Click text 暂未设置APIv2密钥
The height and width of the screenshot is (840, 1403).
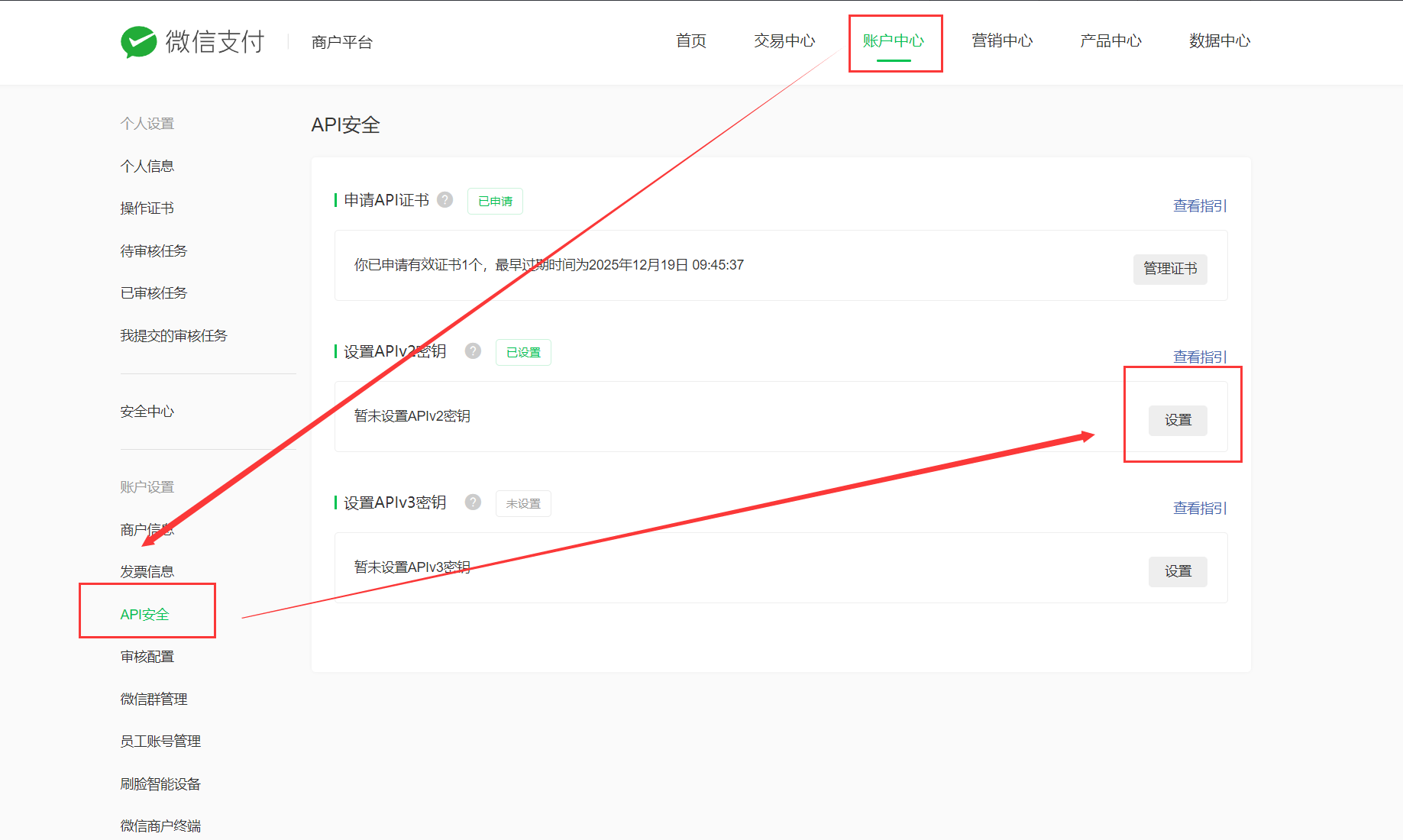click(x=412, y=416)
